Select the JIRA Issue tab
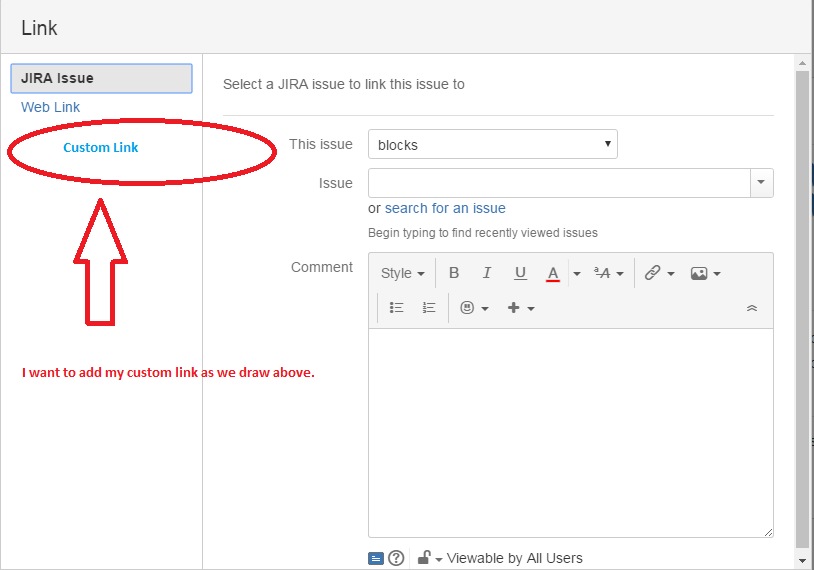 [101, 78]
